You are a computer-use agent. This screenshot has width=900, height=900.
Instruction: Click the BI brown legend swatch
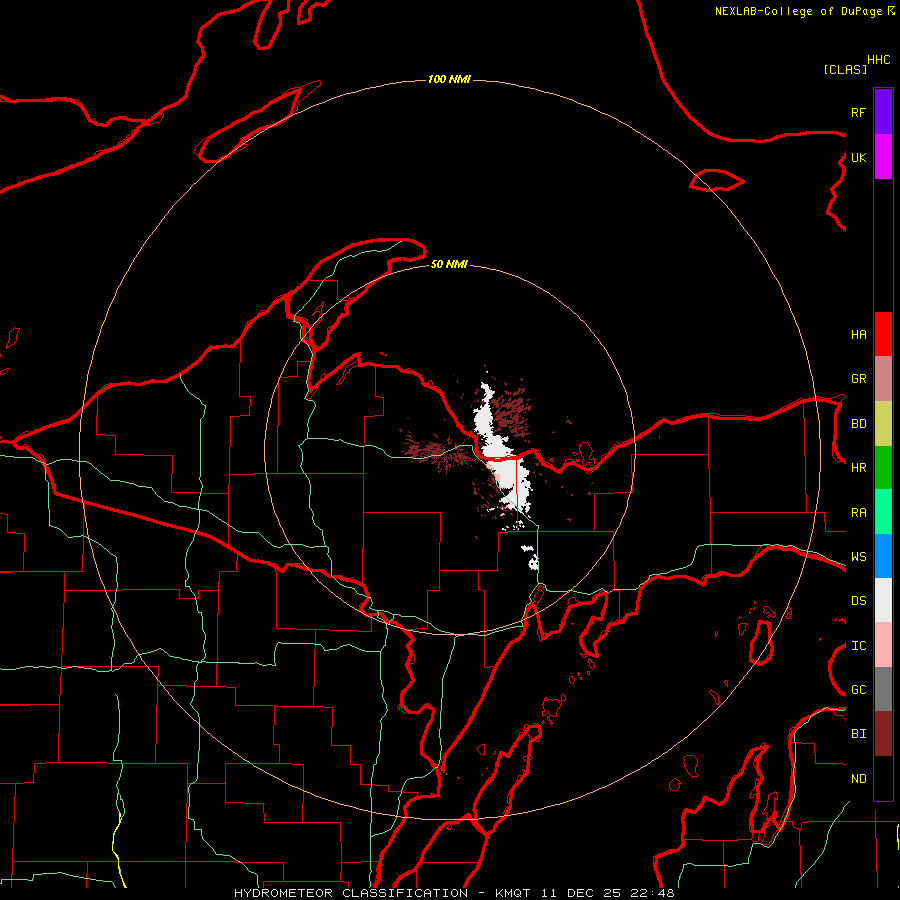pyautogui.click(x=883, y=734)
